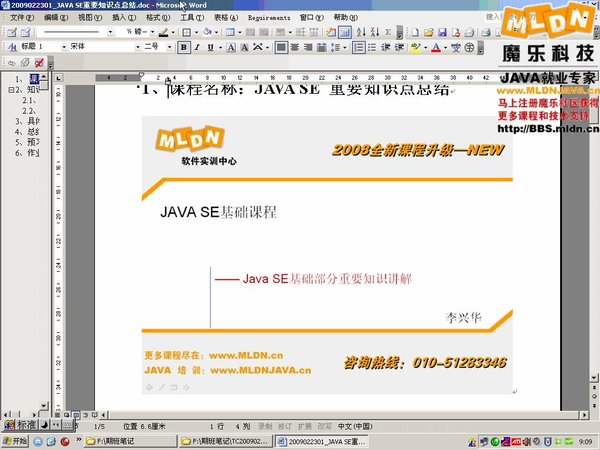The image size is (600, 450).
Task: Open the underline style dropdown arrow
Action: (x=220, y=48)
